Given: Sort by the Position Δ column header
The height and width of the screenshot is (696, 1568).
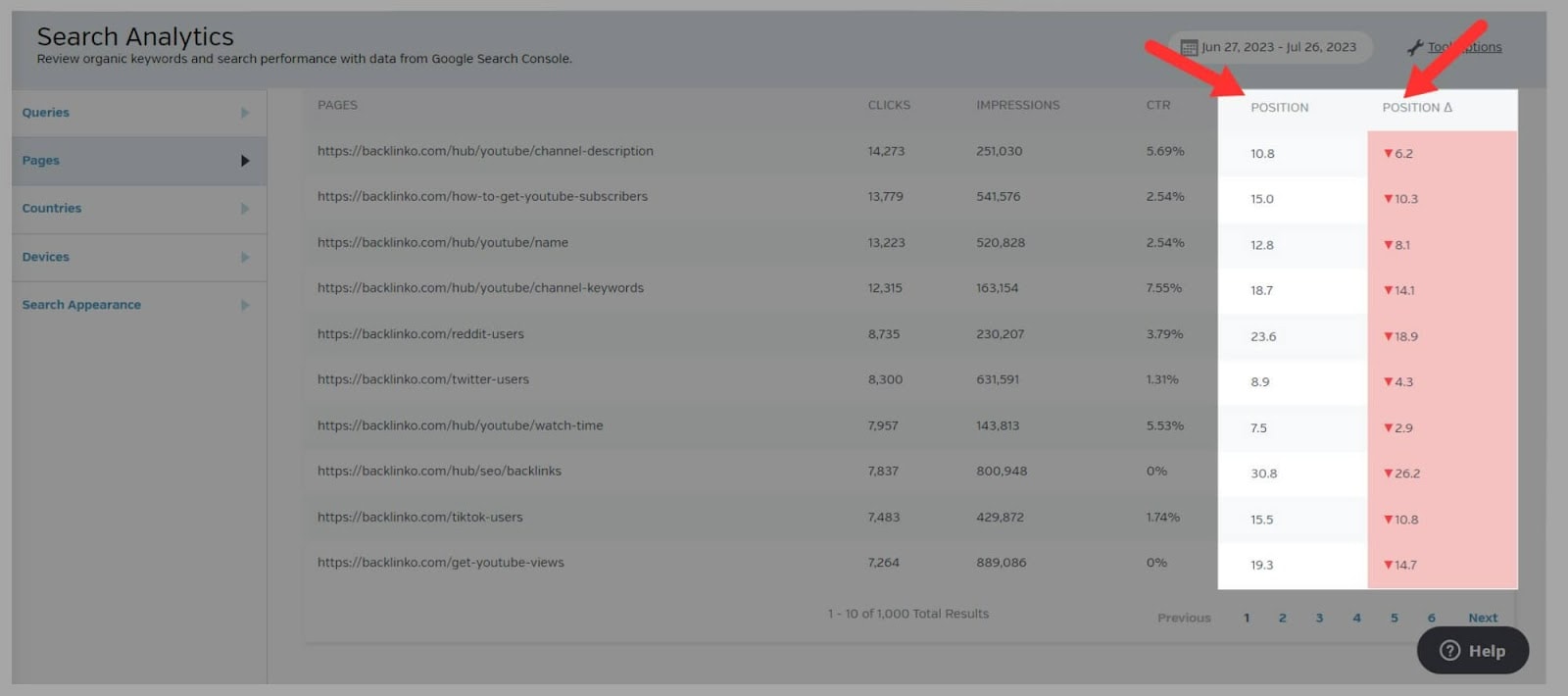Looking at the screenshot, I should (x=1417, y=108).
